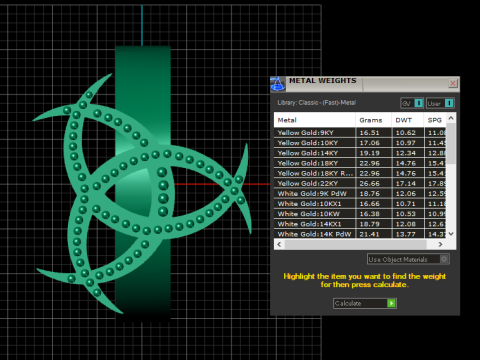Click the table's scroll left arrow
The width and height of the screenshot is (480, 360).
pos(279,244)
